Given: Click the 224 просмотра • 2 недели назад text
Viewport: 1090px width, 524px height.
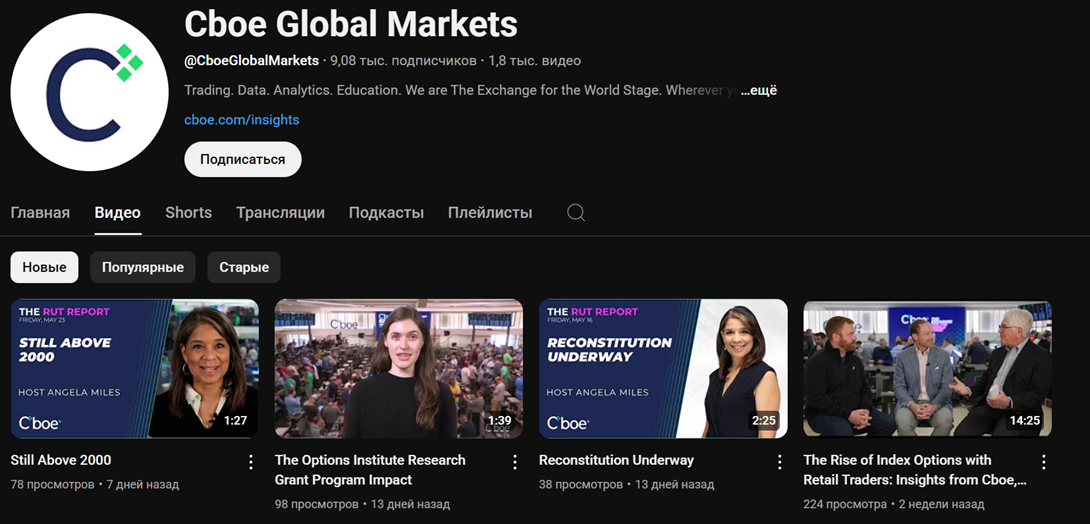Looking at the screenshot, I should (894, 504).
